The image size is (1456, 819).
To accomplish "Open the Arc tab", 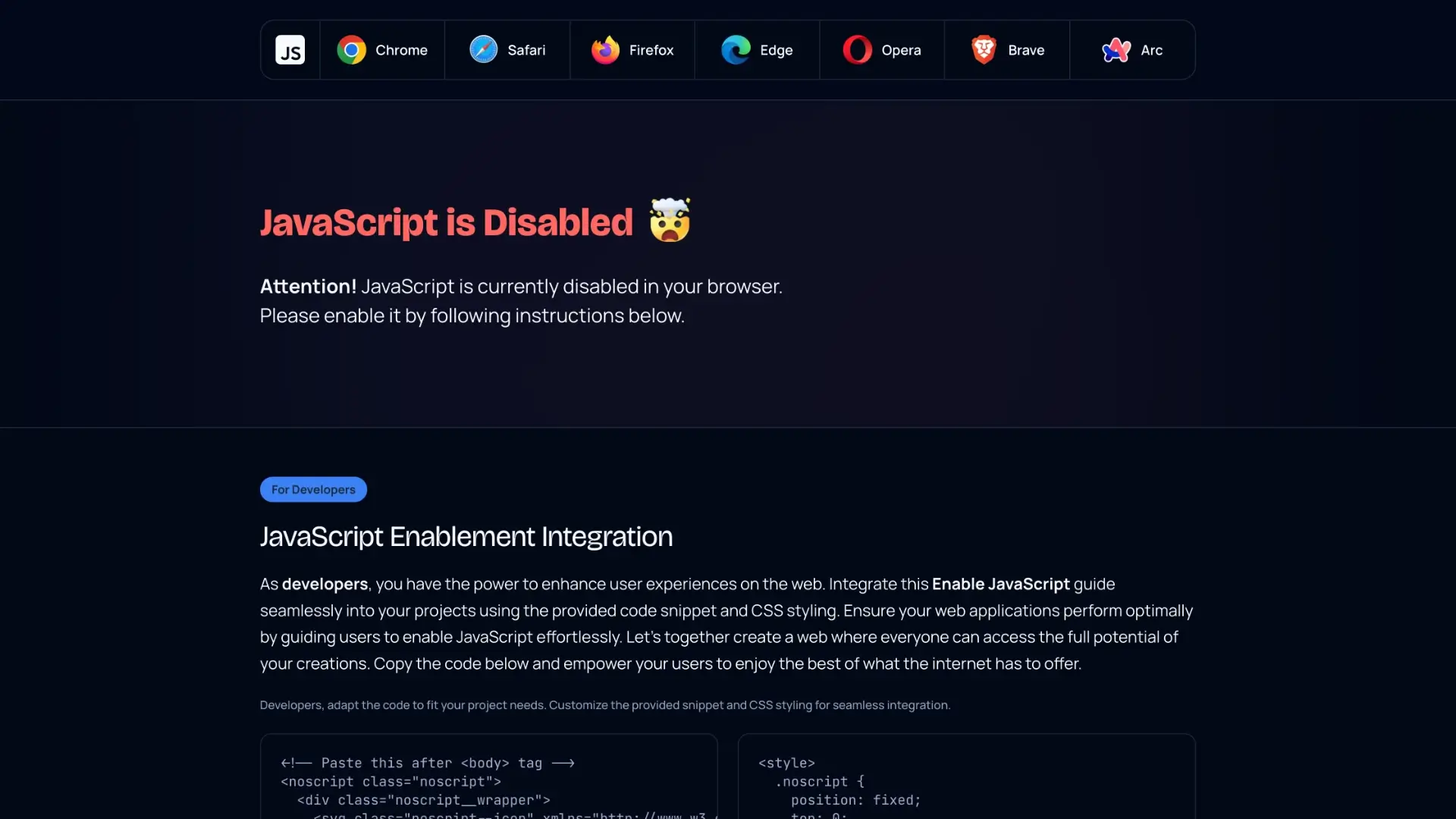I will [x=1132, y=49].
